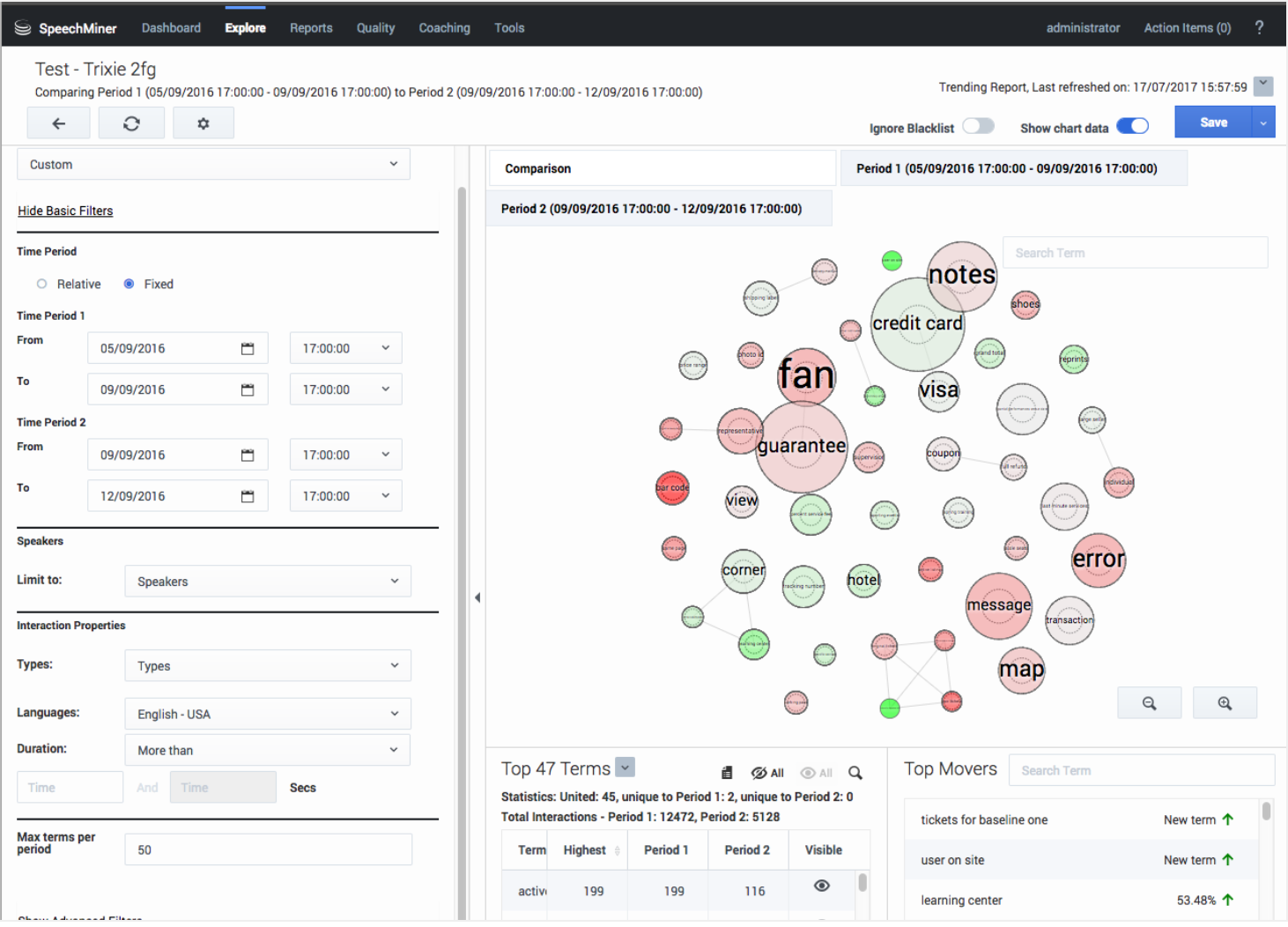
Task: Open the Duration More than dropdown
Action: [268, 750]
